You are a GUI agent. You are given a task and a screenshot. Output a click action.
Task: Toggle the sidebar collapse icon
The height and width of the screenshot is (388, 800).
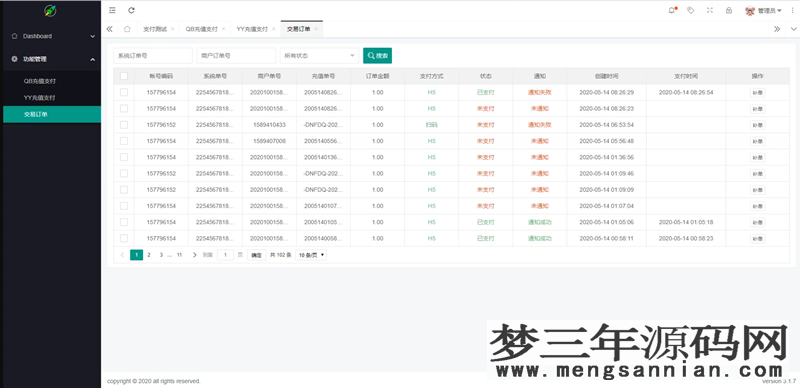[113, 10]
